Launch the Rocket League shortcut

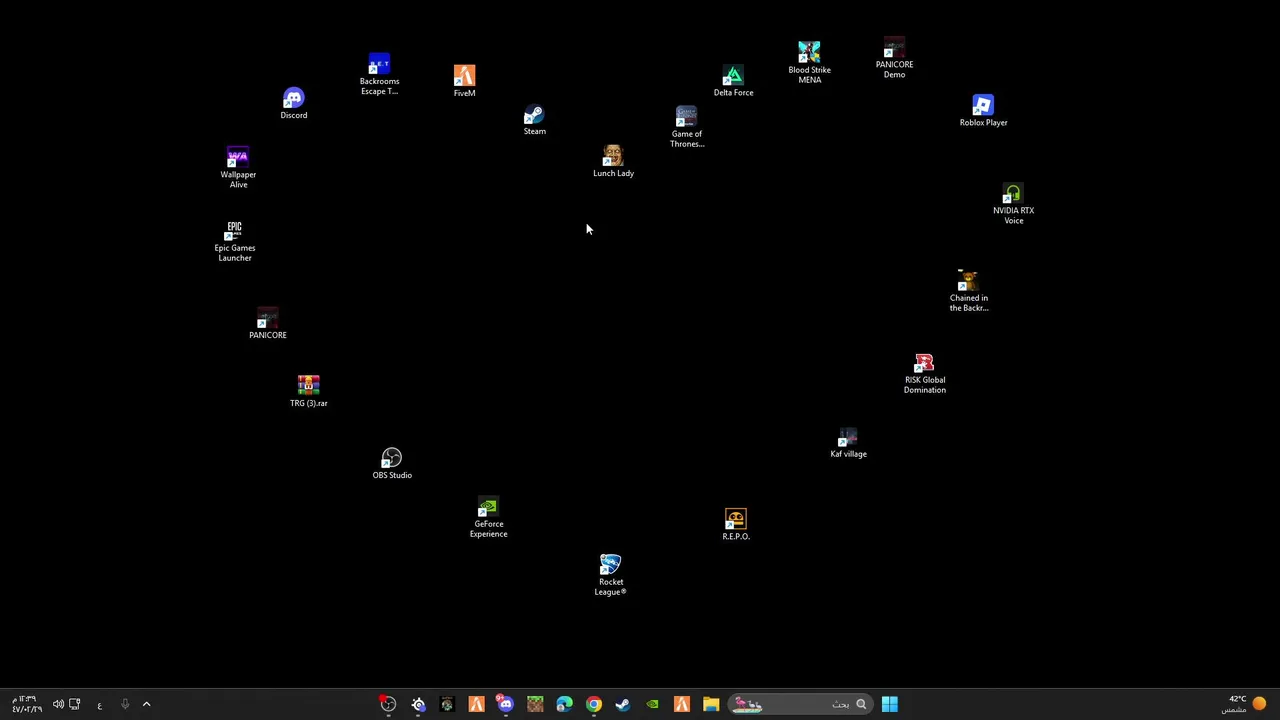(x=610, y=575)
